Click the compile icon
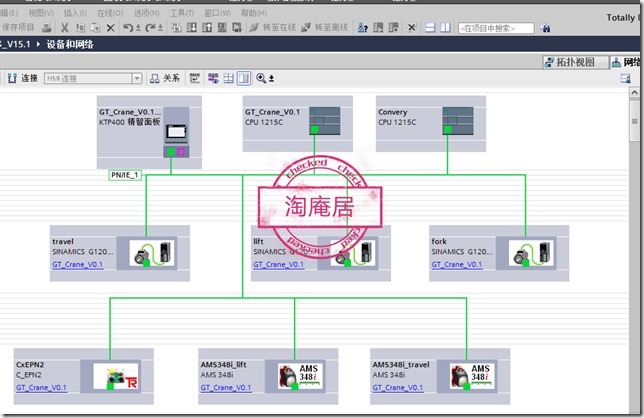 click(x=176, y=28)
